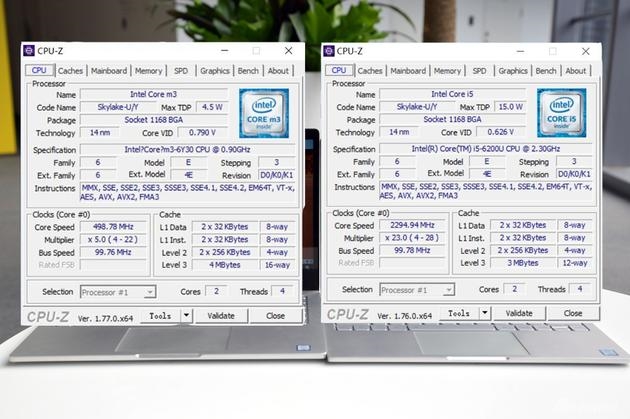
Task: Click the 12-way Level 3 associativity value
Action: pos(575,263)
